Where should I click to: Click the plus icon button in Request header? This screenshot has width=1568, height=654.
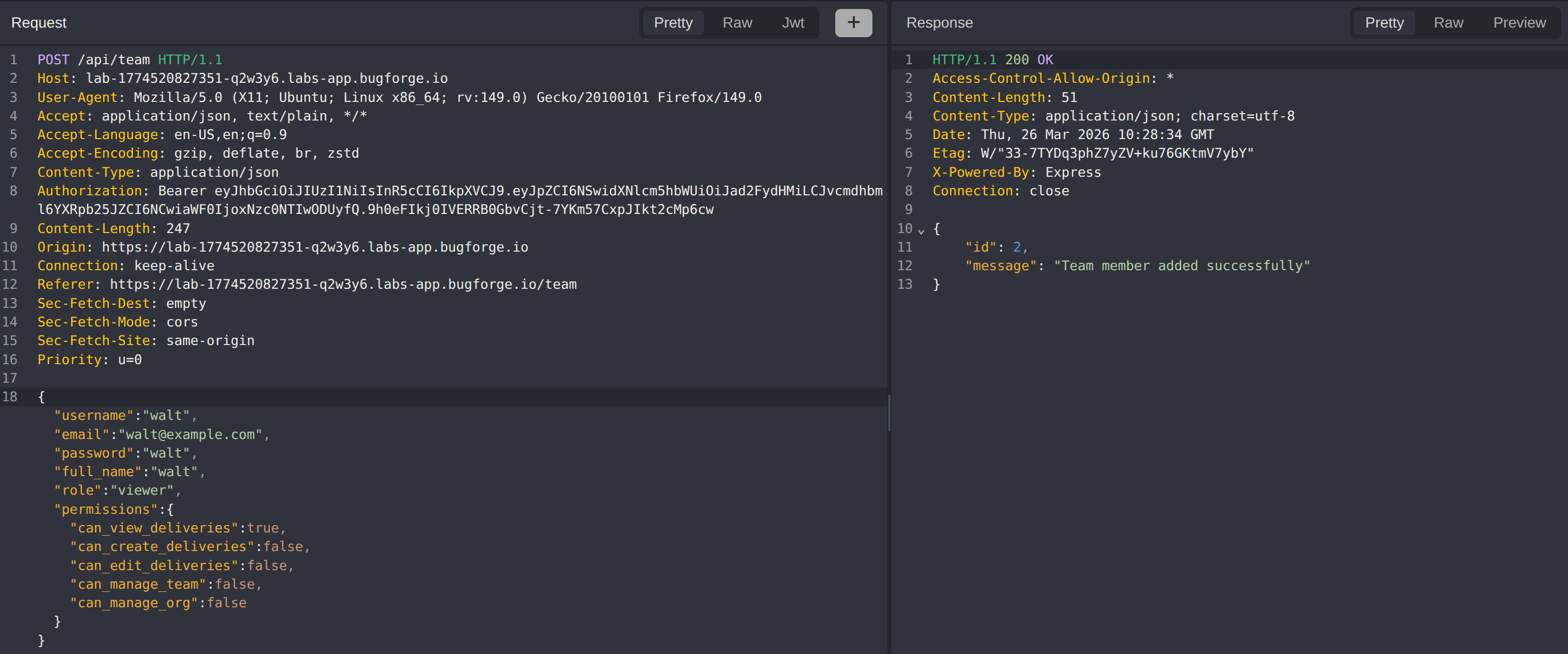[x=853, y=22]
